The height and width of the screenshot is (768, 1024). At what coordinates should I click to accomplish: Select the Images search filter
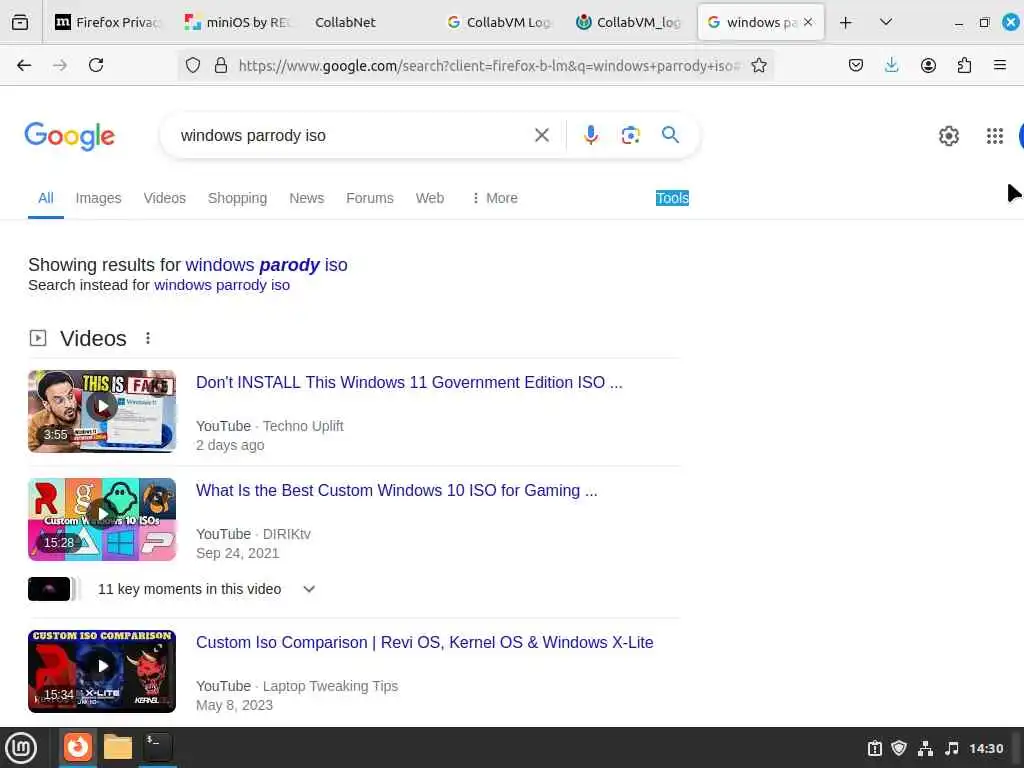pyautogui.click(x=98, y=198)
